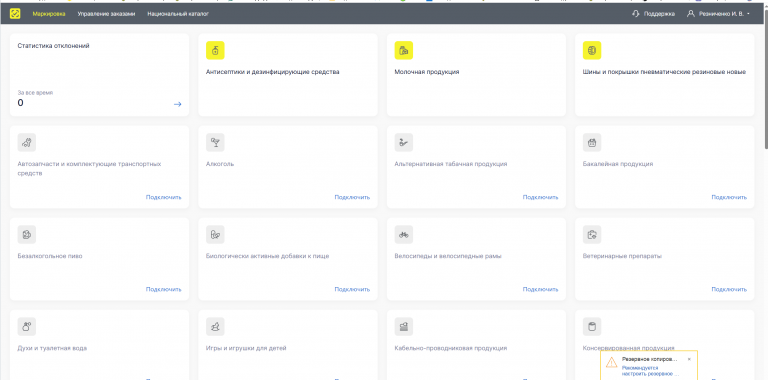The image size is (768, 380).
Task: Click the Алкоголь label text
Action: click(220, 164)
